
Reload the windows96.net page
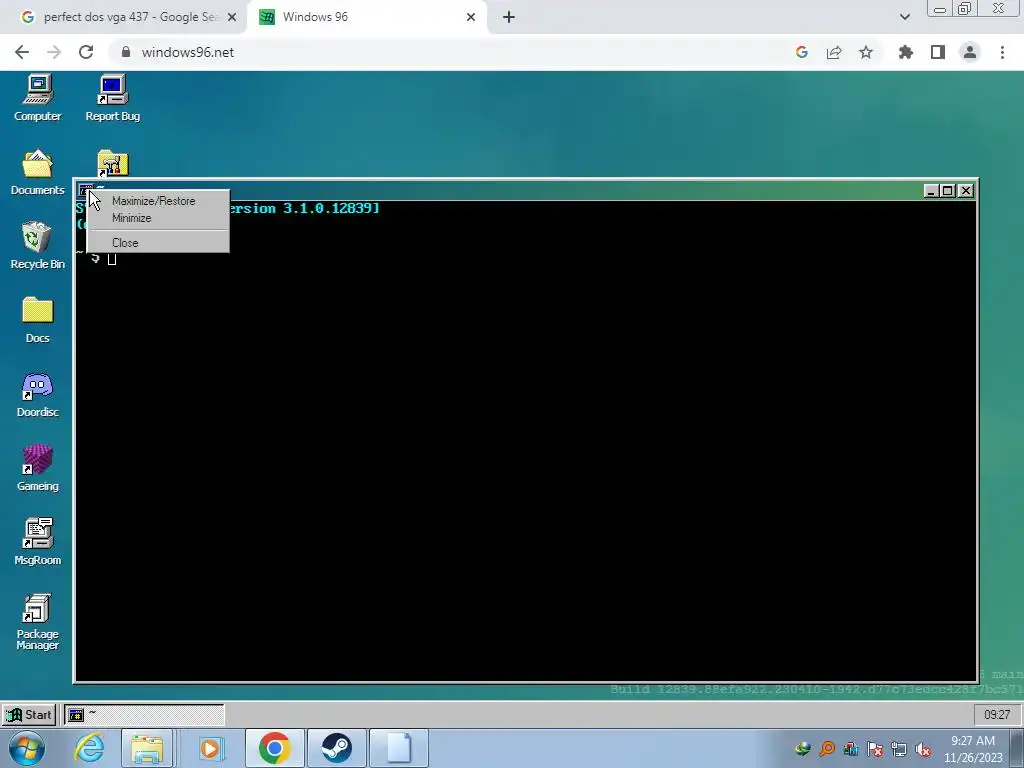86,52
